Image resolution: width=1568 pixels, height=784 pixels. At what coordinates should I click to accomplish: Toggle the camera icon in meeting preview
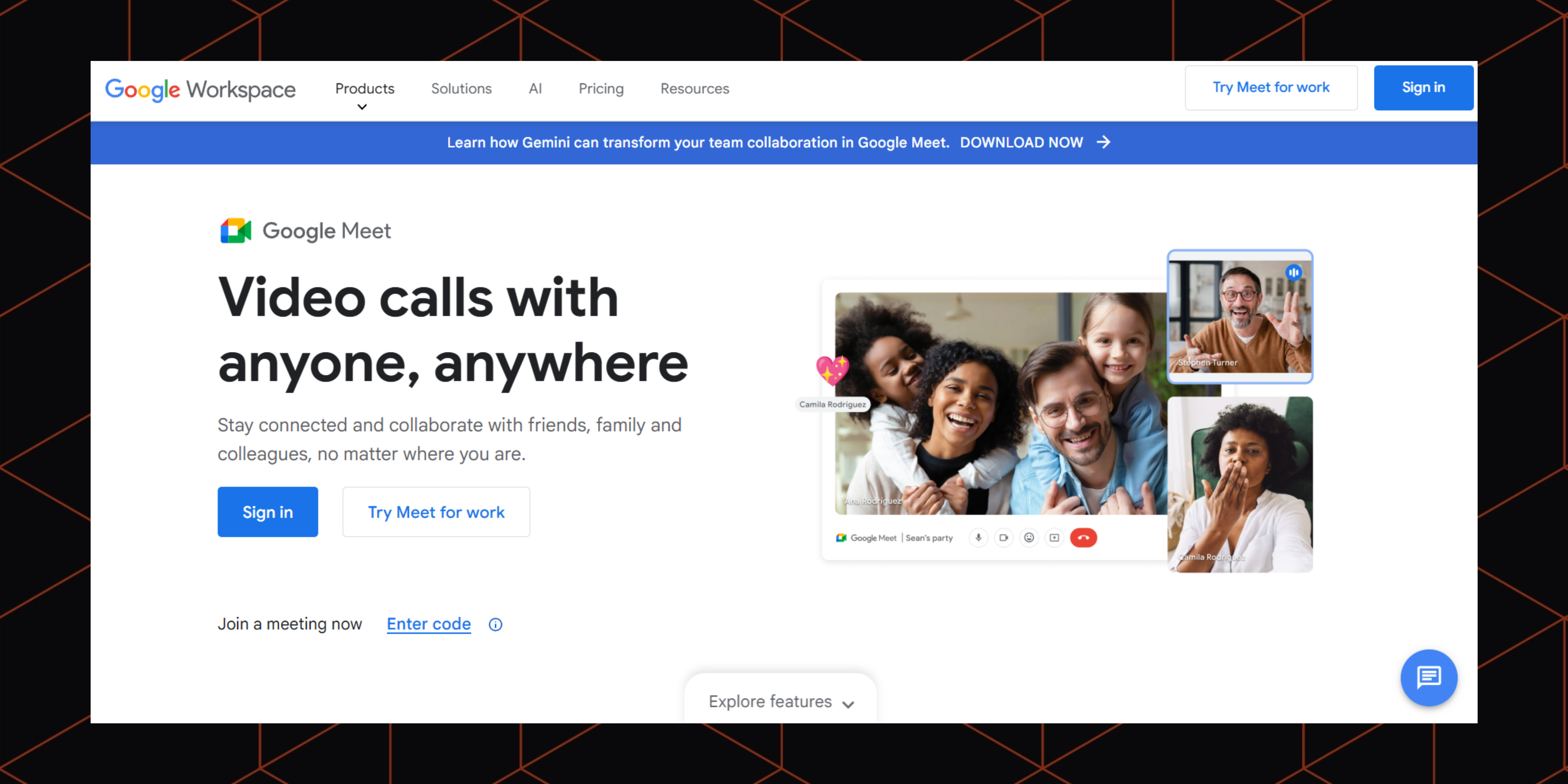point(1004,538)
